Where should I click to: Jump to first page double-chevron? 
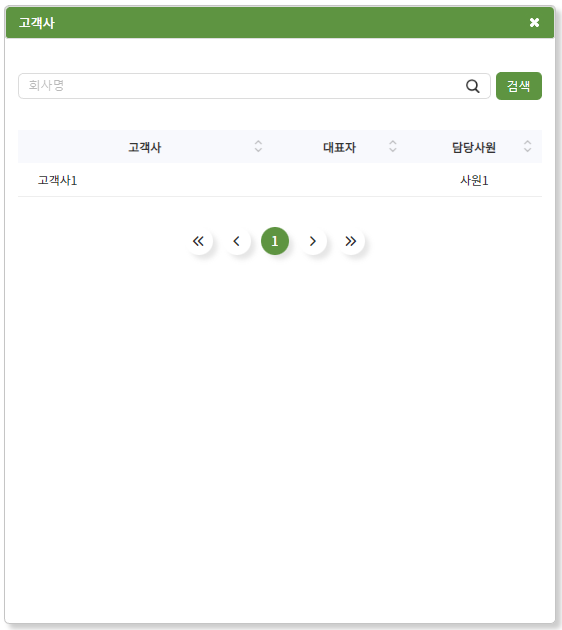(198, 241)
